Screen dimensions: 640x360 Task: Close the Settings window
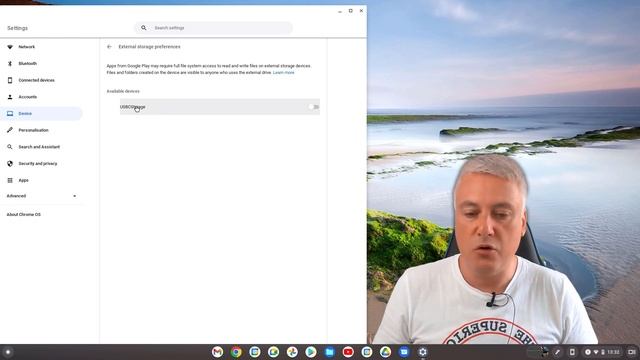[361, 11]
